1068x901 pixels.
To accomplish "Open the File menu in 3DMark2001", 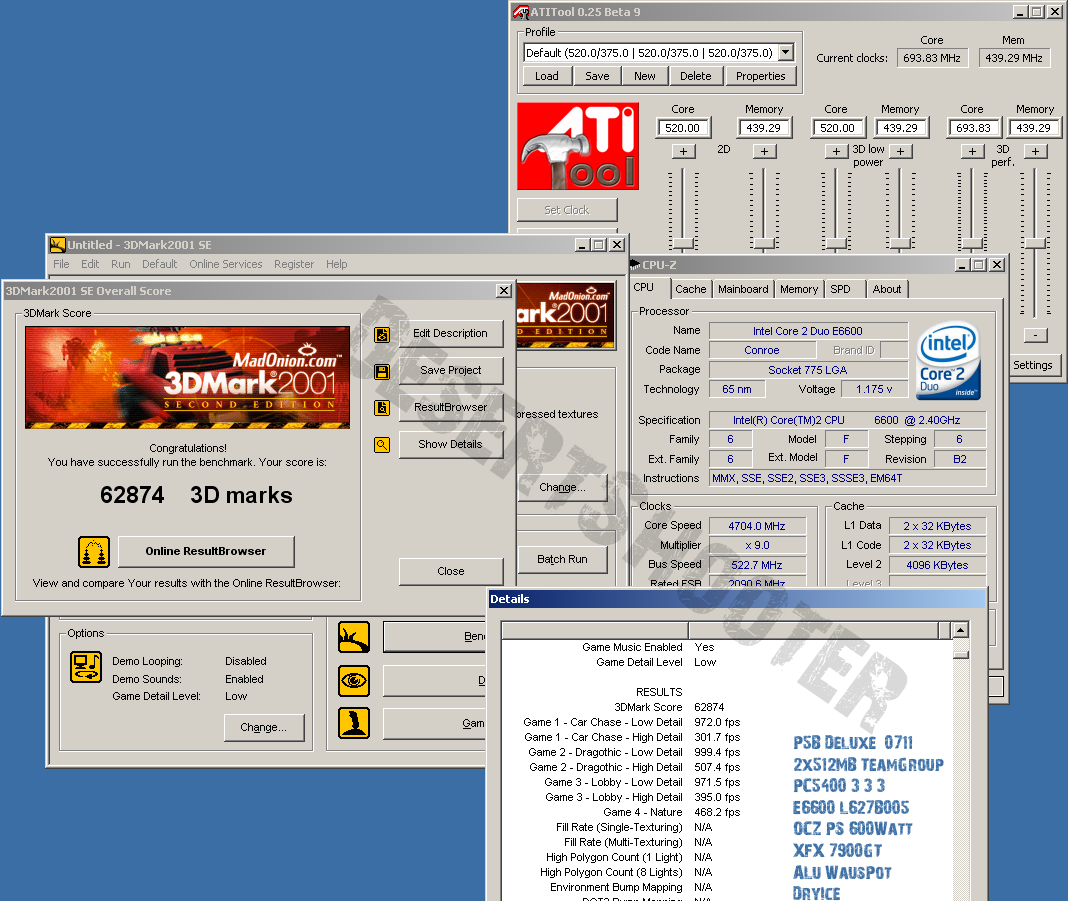I will click(61, 264).
